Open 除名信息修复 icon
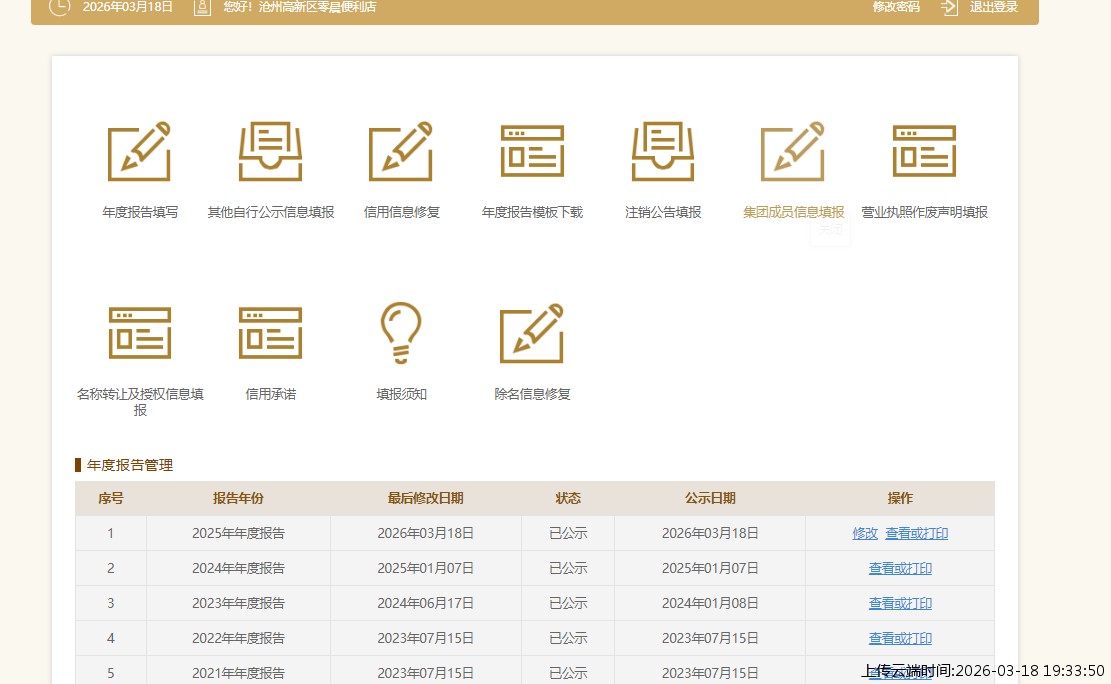The image size is (1111, 684). (x=532, y=333)
